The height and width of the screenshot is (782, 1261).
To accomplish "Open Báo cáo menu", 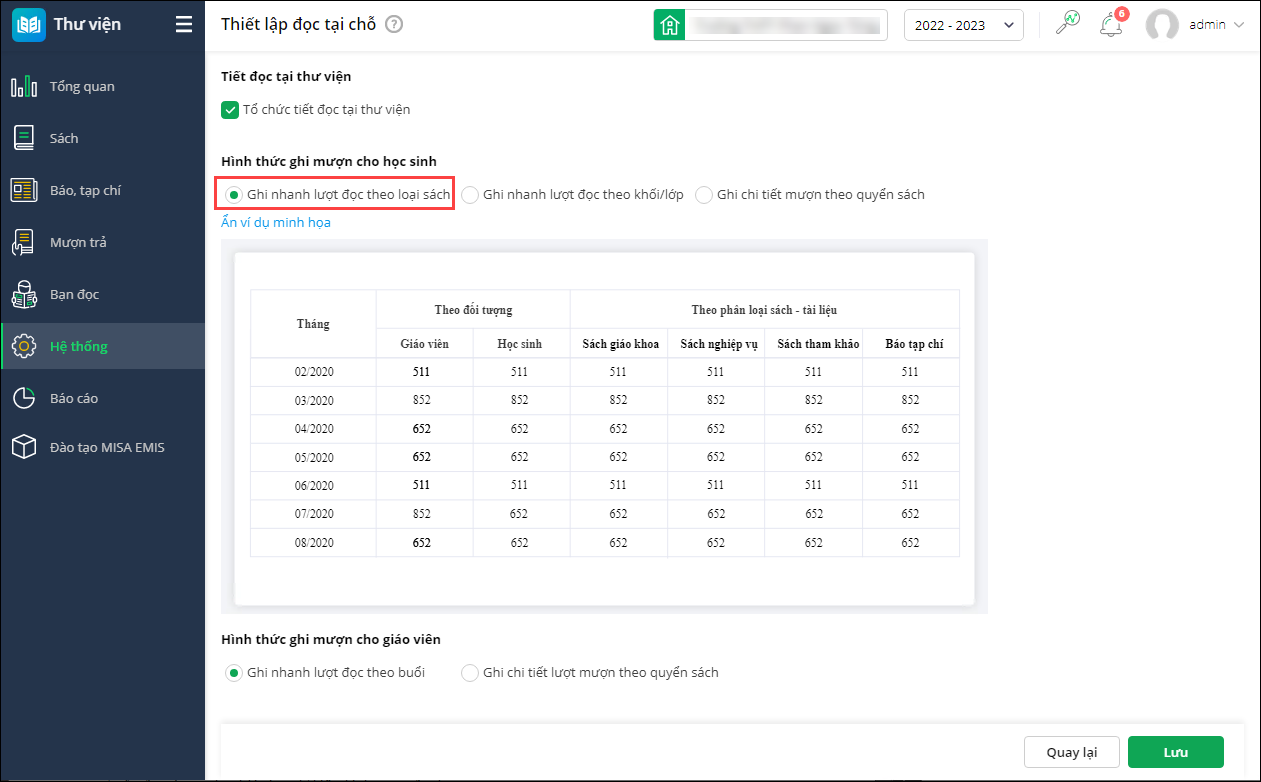I will pyautogui.click(x=102, y=398).
